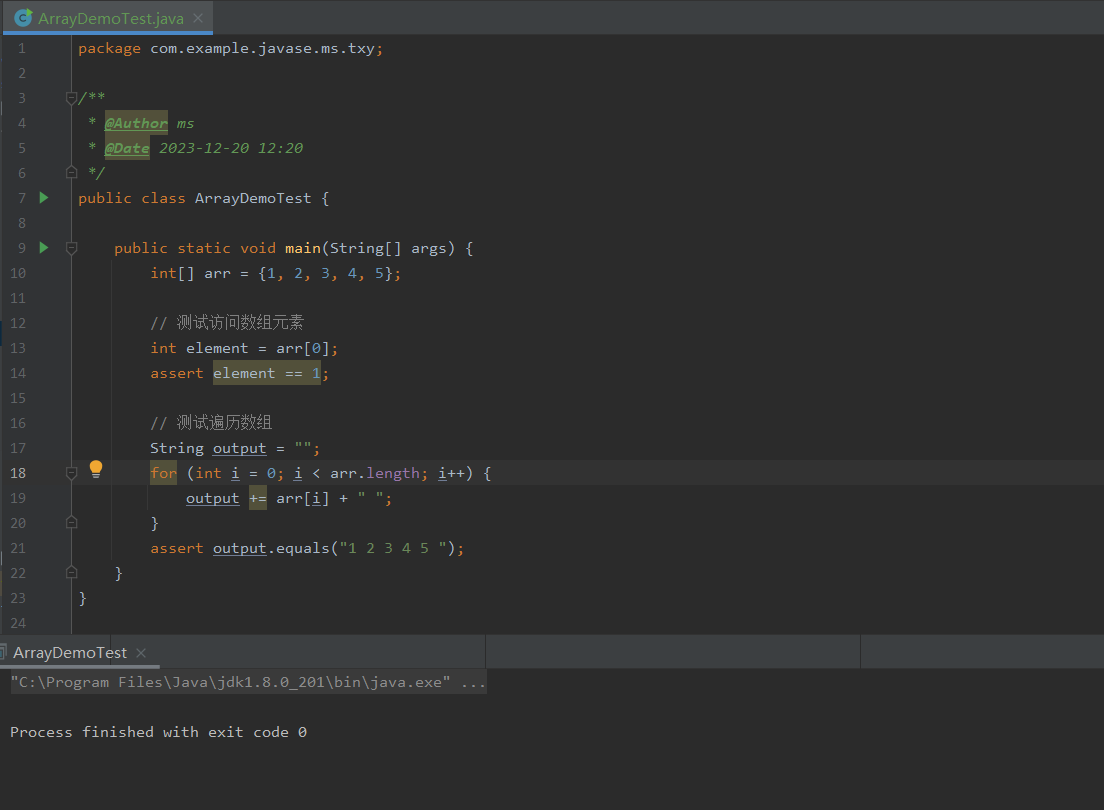This screenshot has height=810, width=1104.
Task: Click the 'int element = arr[0]' statement
Action: click(x=244, y=349)
